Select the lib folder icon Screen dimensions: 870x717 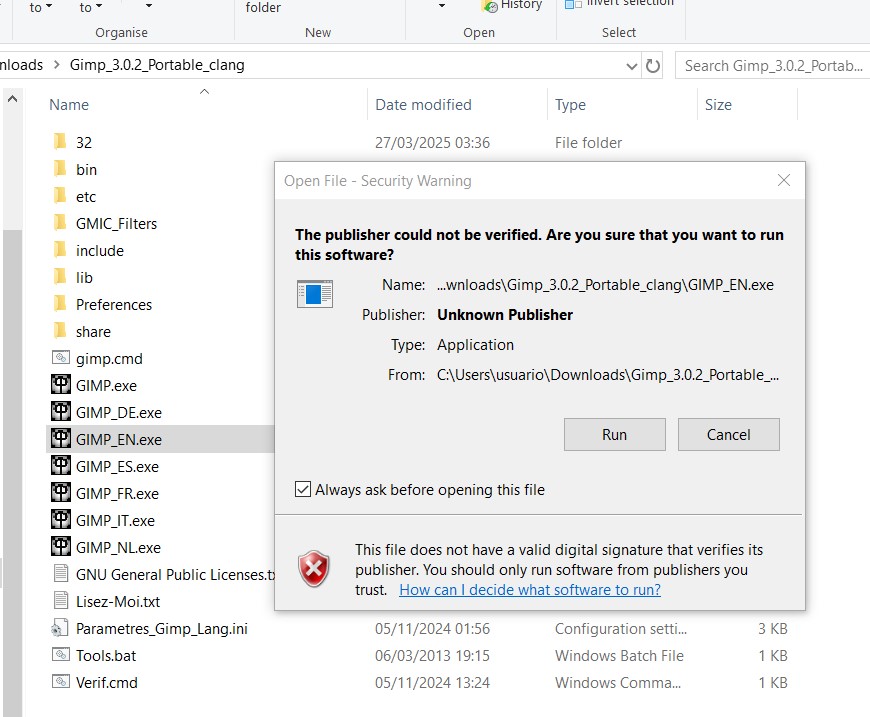pos(60,277)
